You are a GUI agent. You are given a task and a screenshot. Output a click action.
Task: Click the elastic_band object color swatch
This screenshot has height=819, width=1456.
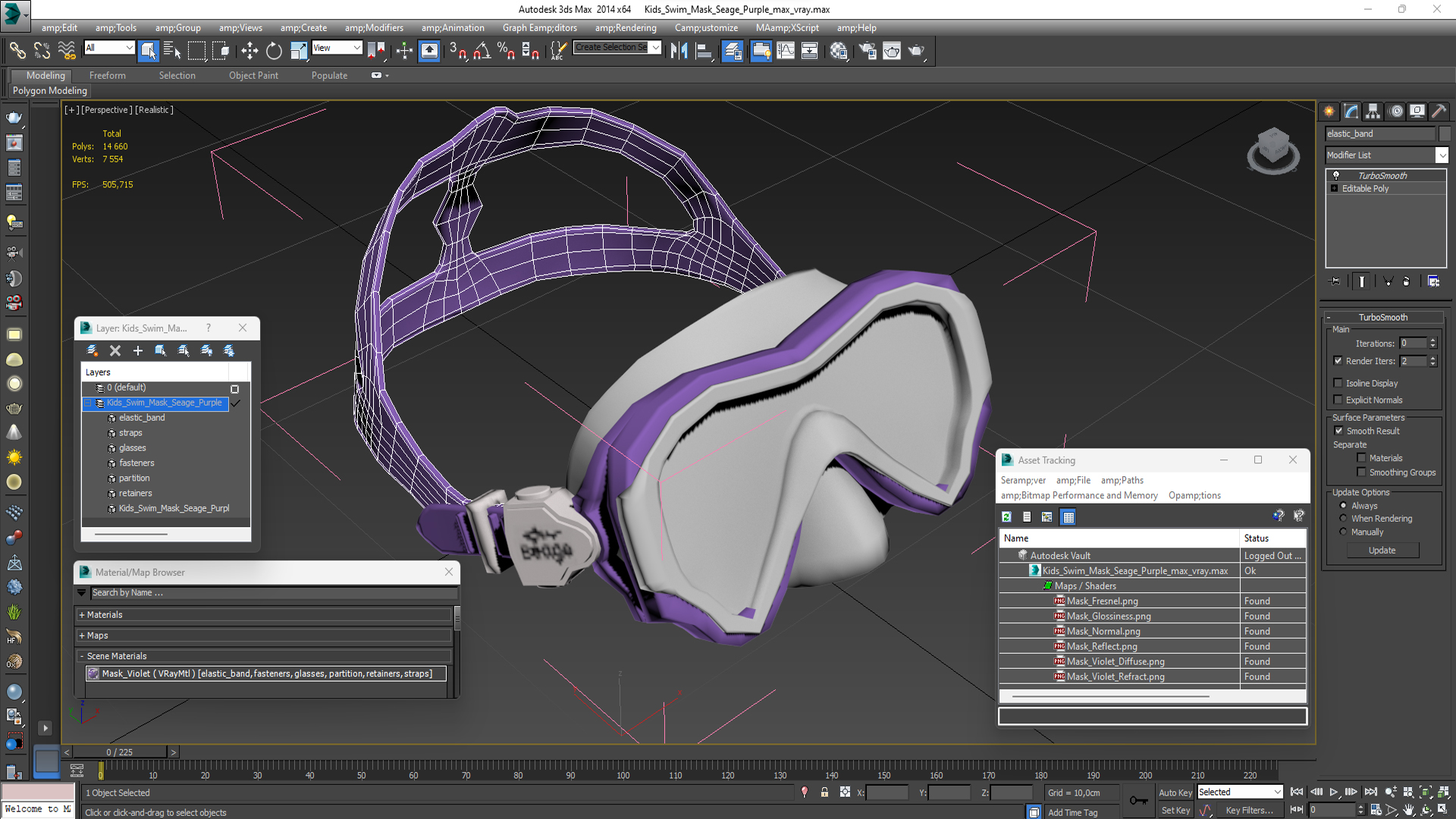pyautogui.click(x=1444, y=133)
